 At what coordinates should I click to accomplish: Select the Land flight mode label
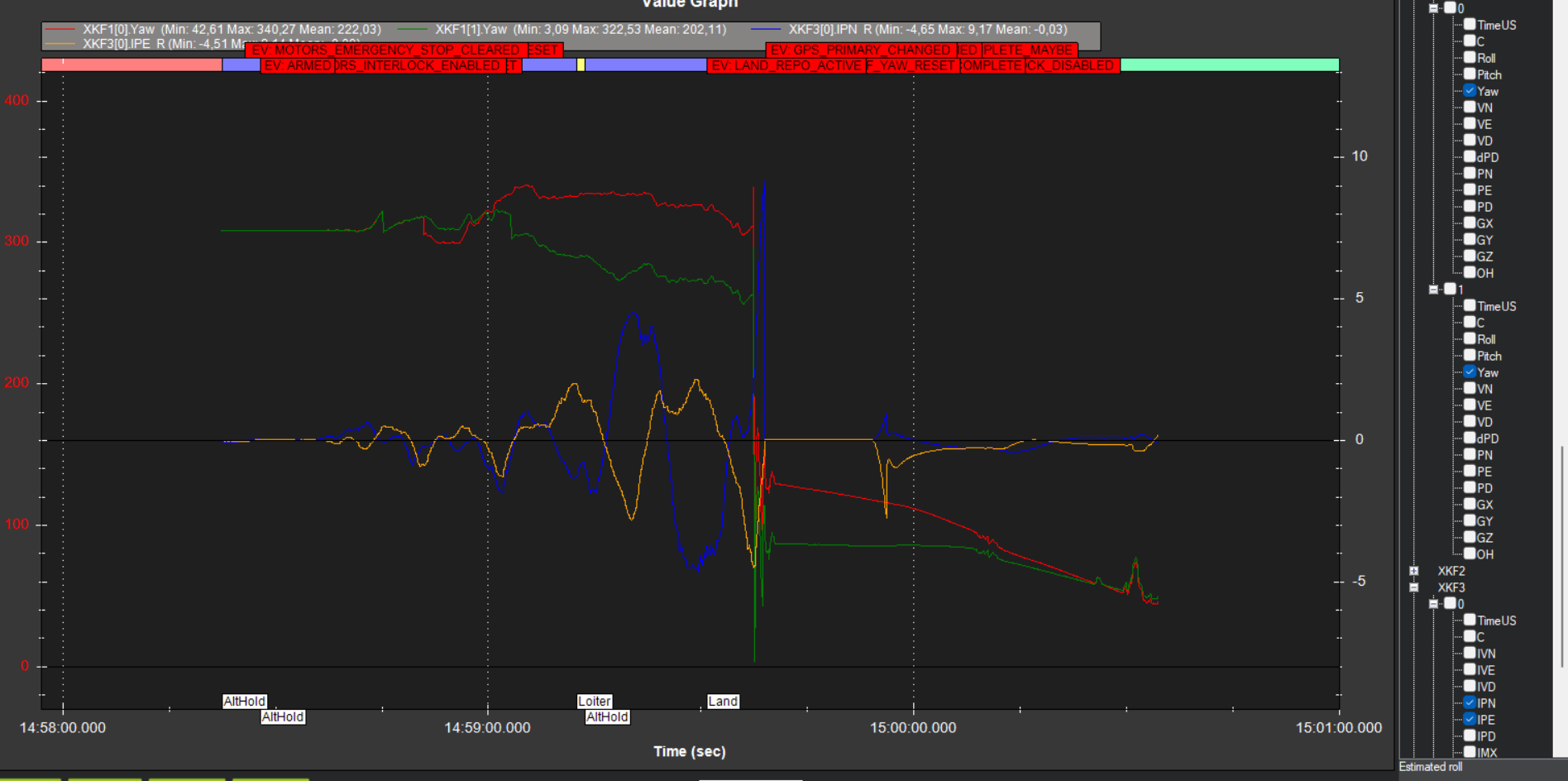click(723, 702)
